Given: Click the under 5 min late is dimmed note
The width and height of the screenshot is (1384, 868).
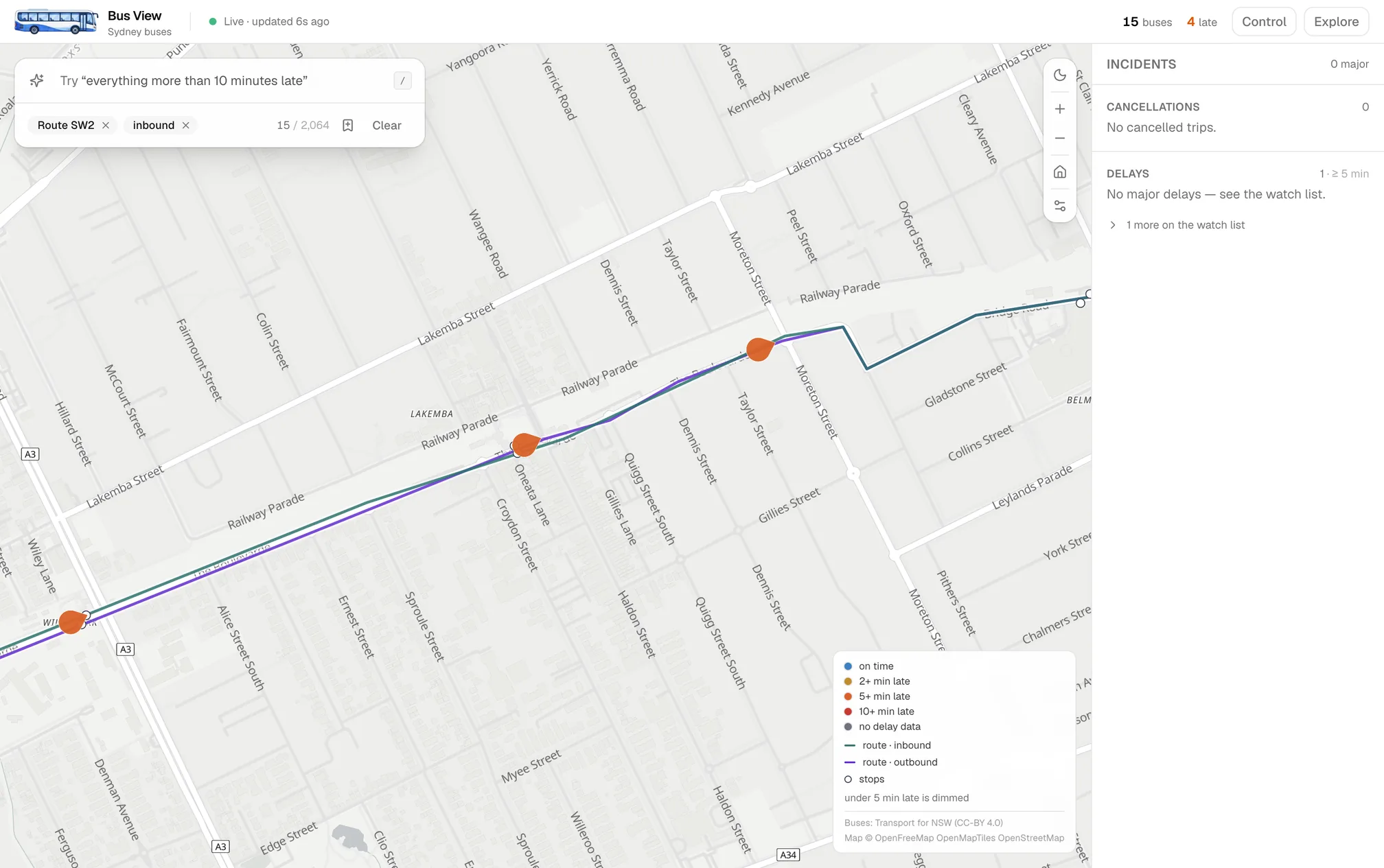Looking at the screenshot, I should click(906, 798).
